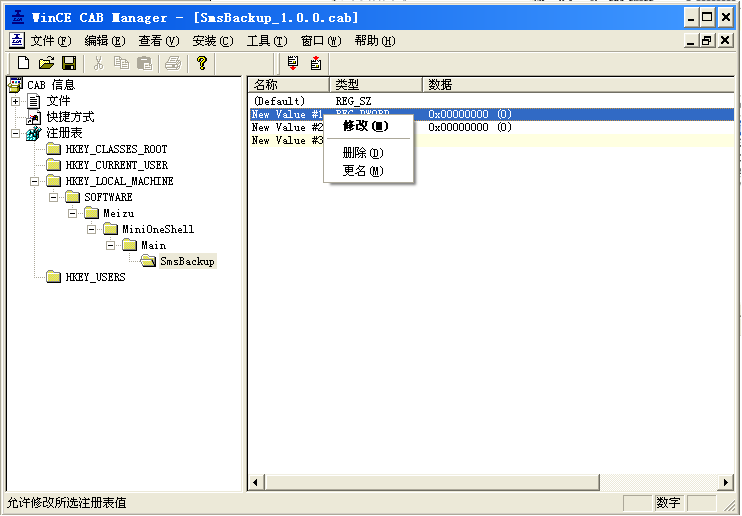Select the HKEY_USERS tree item

tap(96, 277)
